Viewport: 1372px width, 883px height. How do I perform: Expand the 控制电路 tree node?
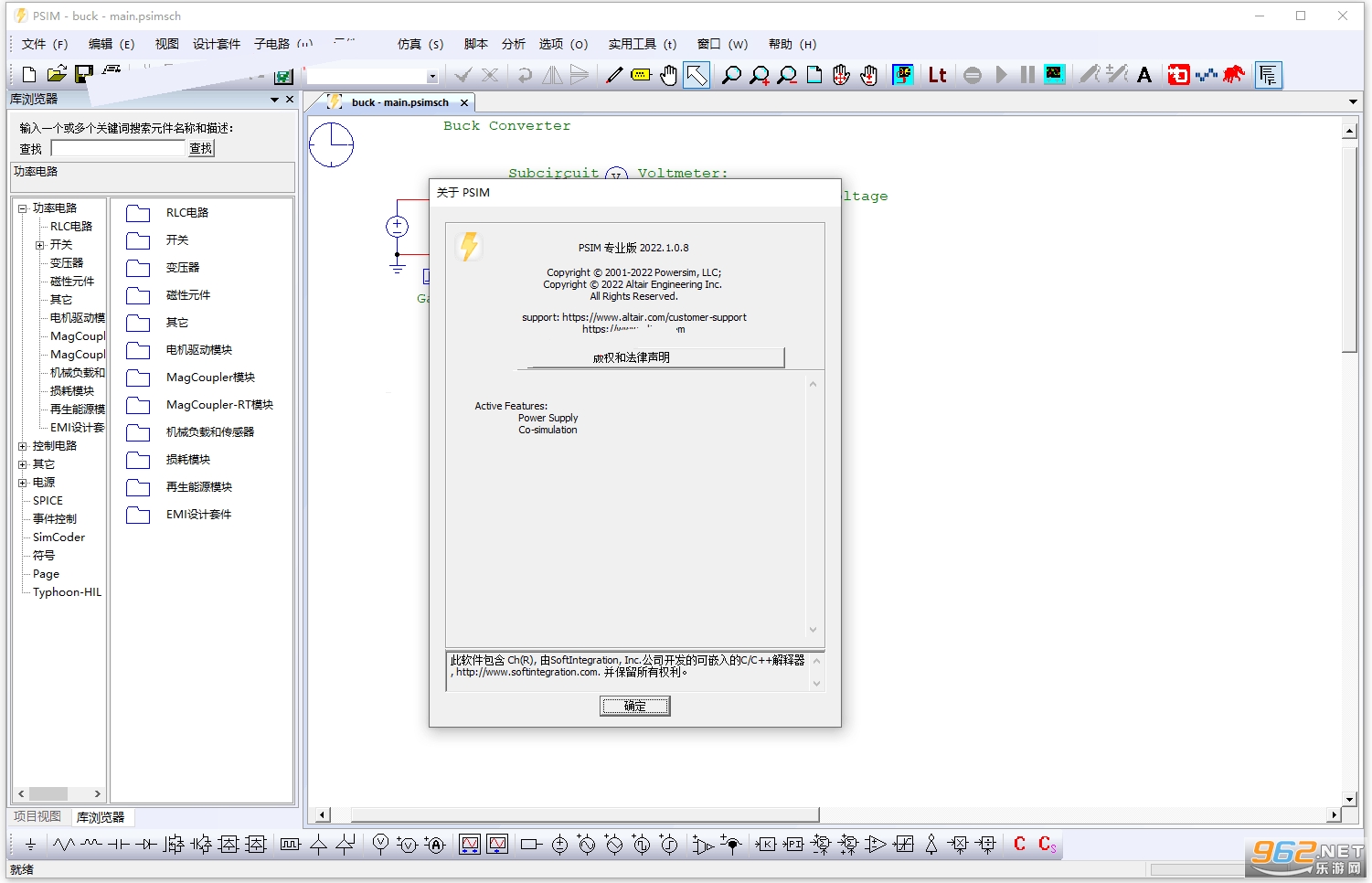coord(22,446)
